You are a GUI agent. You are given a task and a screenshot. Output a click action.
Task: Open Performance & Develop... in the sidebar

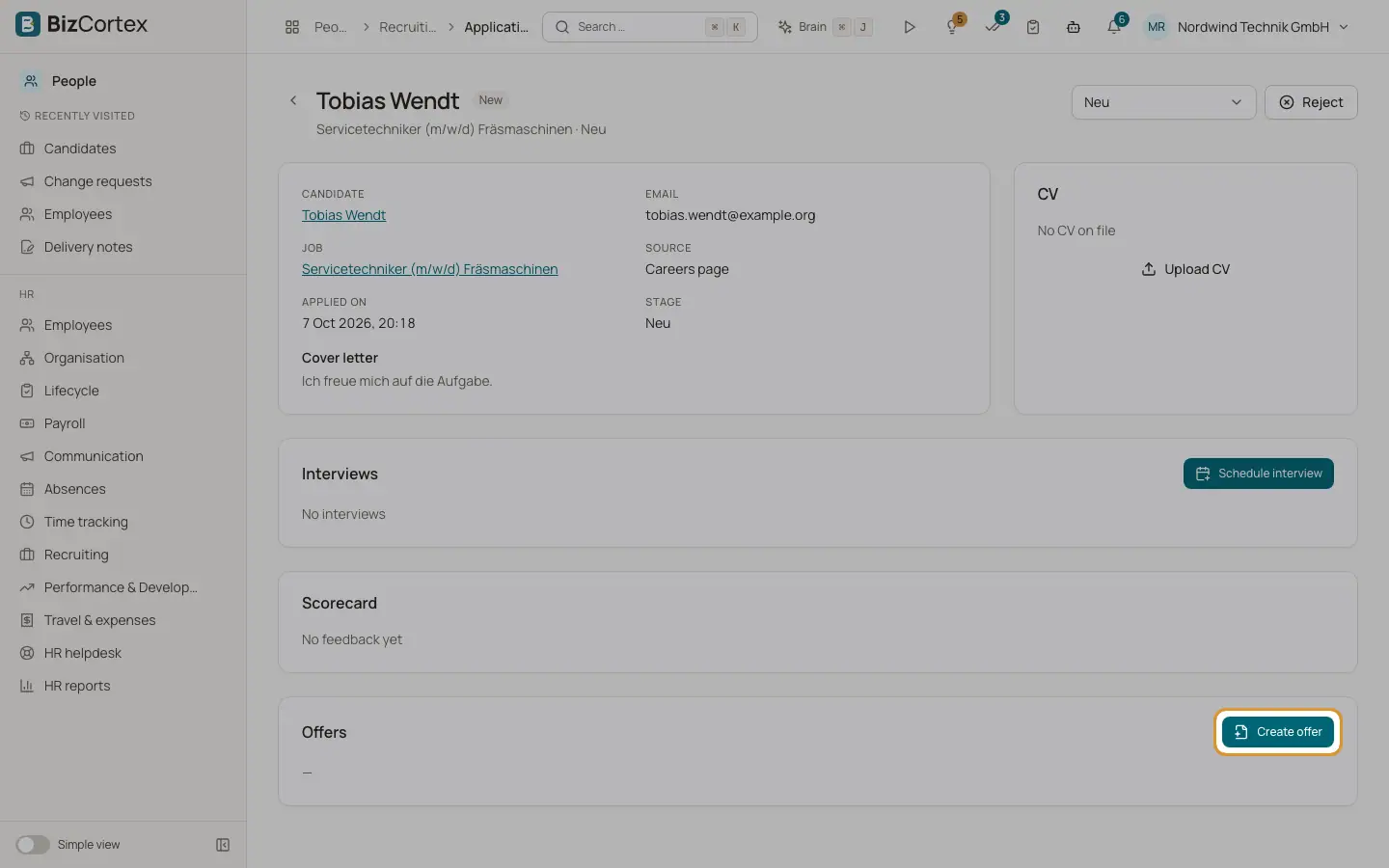click(x=123, y=587)
